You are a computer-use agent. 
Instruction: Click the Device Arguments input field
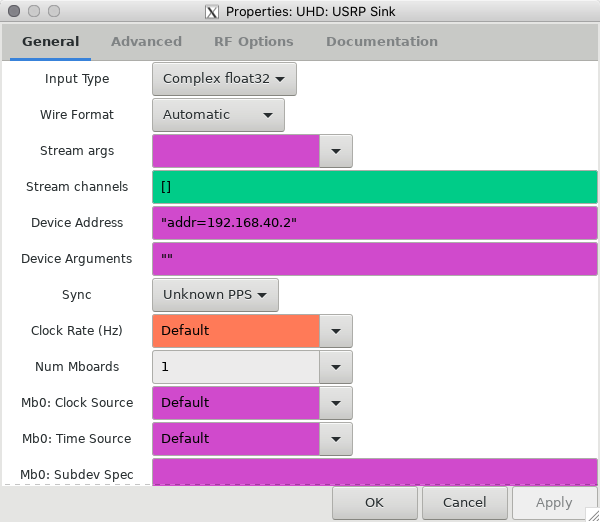(x=375, y=259)
